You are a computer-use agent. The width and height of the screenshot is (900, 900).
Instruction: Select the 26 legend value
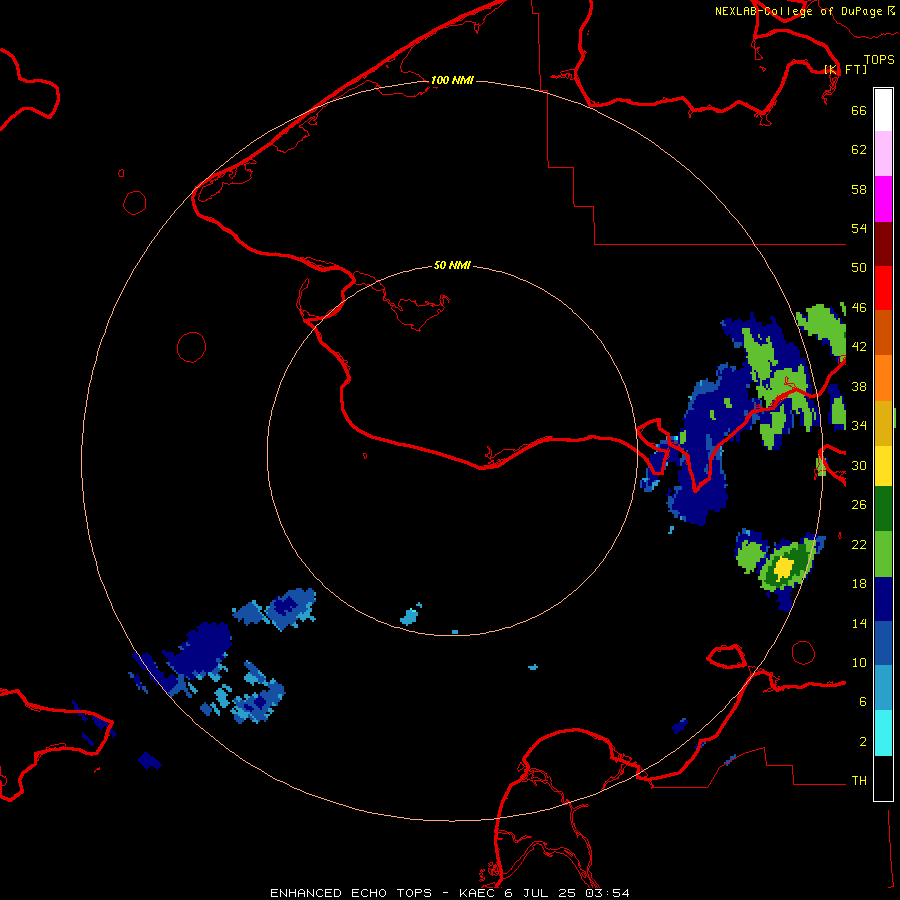pos(859,505)
